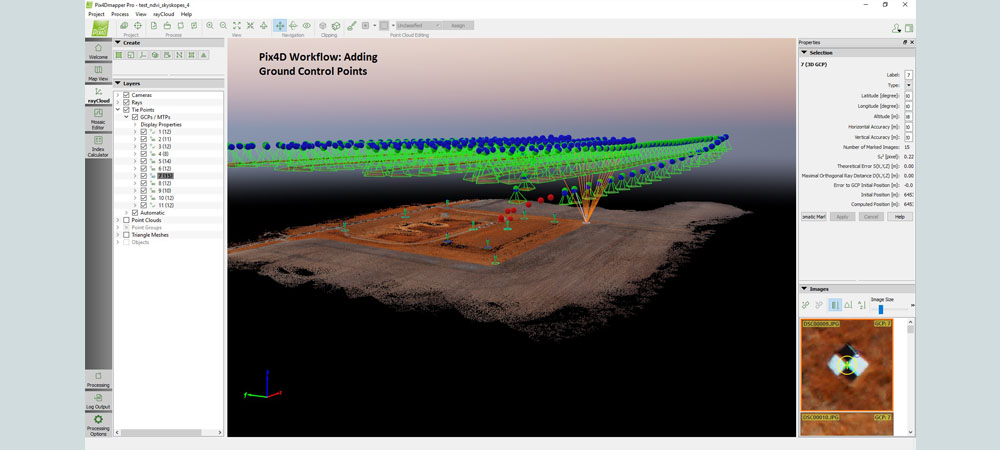Click the first icon in Create panel
The height and width of the screenshot is (450, 1000).
coord(119,55)
